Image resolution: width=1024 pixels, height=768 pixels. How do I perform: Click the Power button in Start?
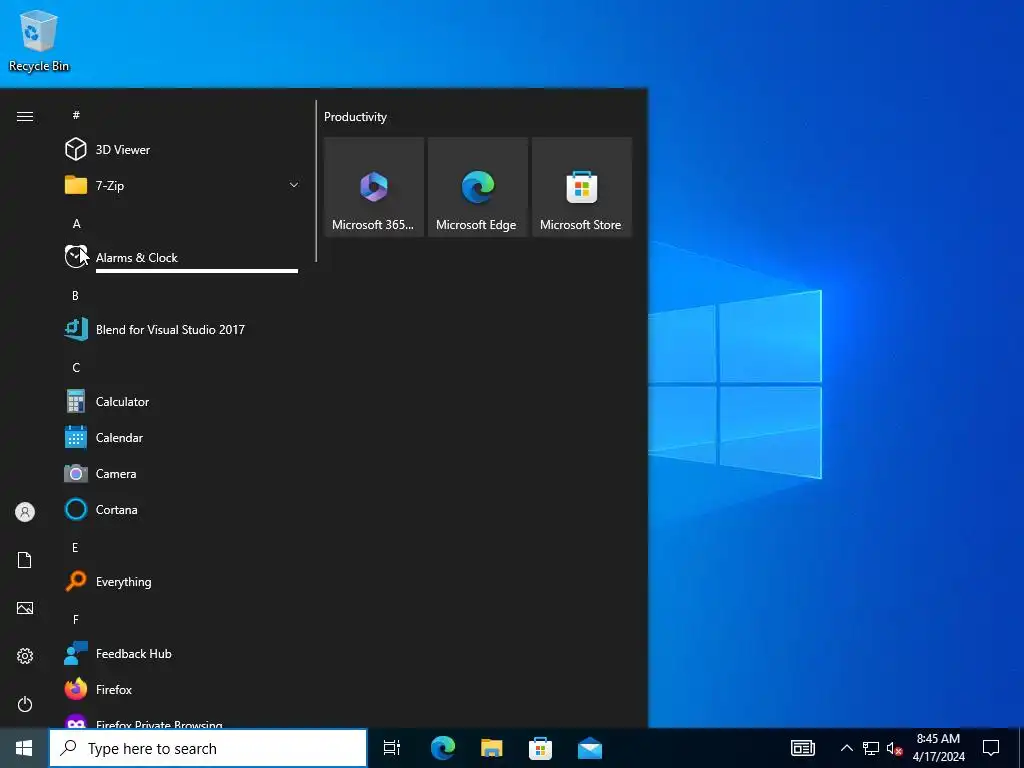tap(25, 704)
